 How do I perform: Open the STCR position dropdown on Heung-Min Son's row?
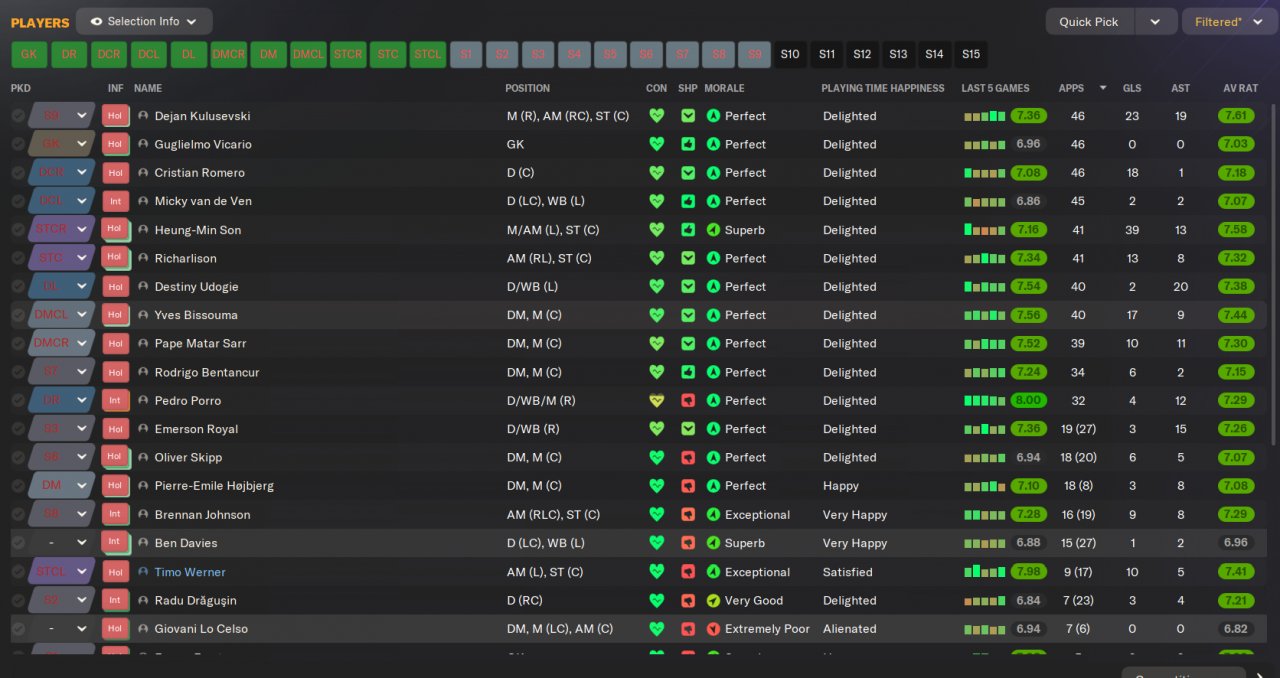(62, 230)
